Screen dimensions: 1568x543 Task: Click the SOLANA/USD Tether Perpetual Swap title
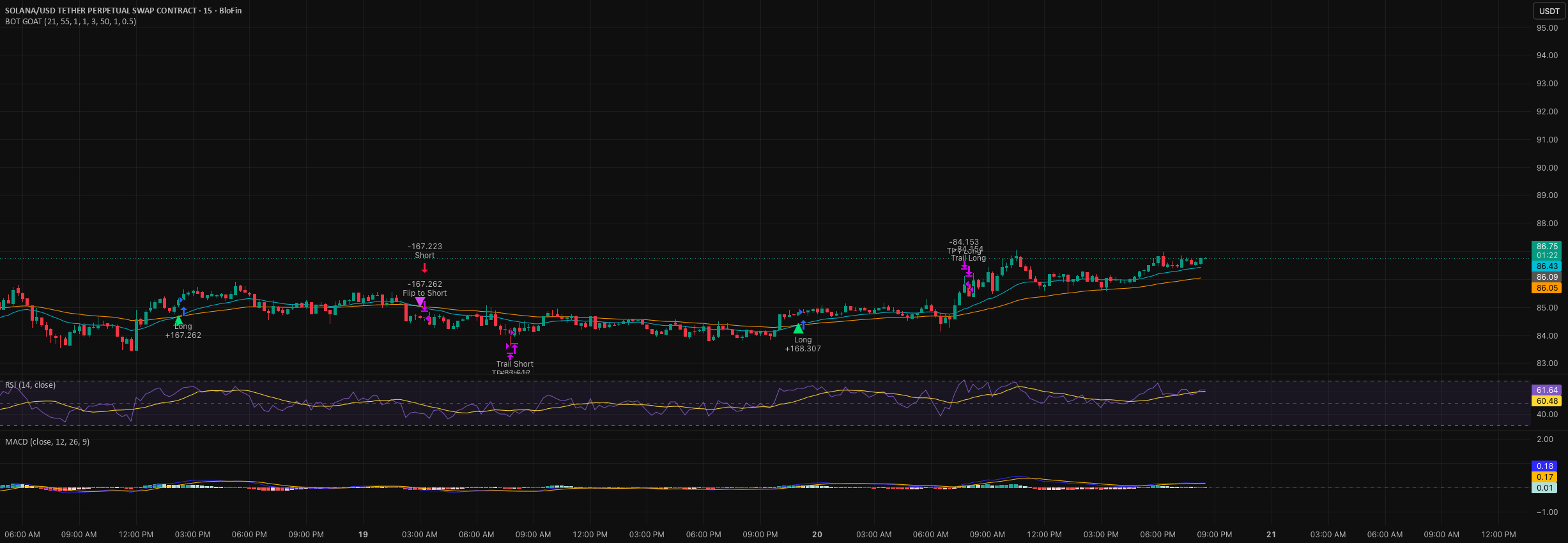(x=123, y=10)
